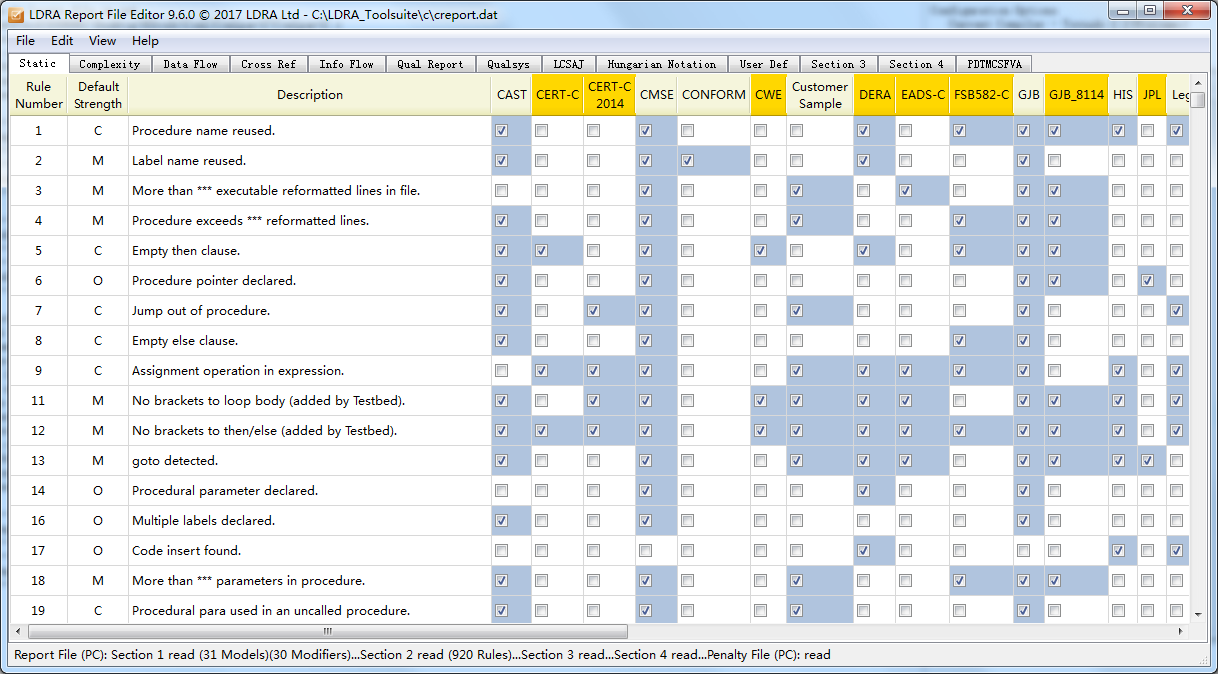Toggle HIS checkbox for rule 9
The height and width of the screenshot is (674, 1218).
coord(1118,371)
